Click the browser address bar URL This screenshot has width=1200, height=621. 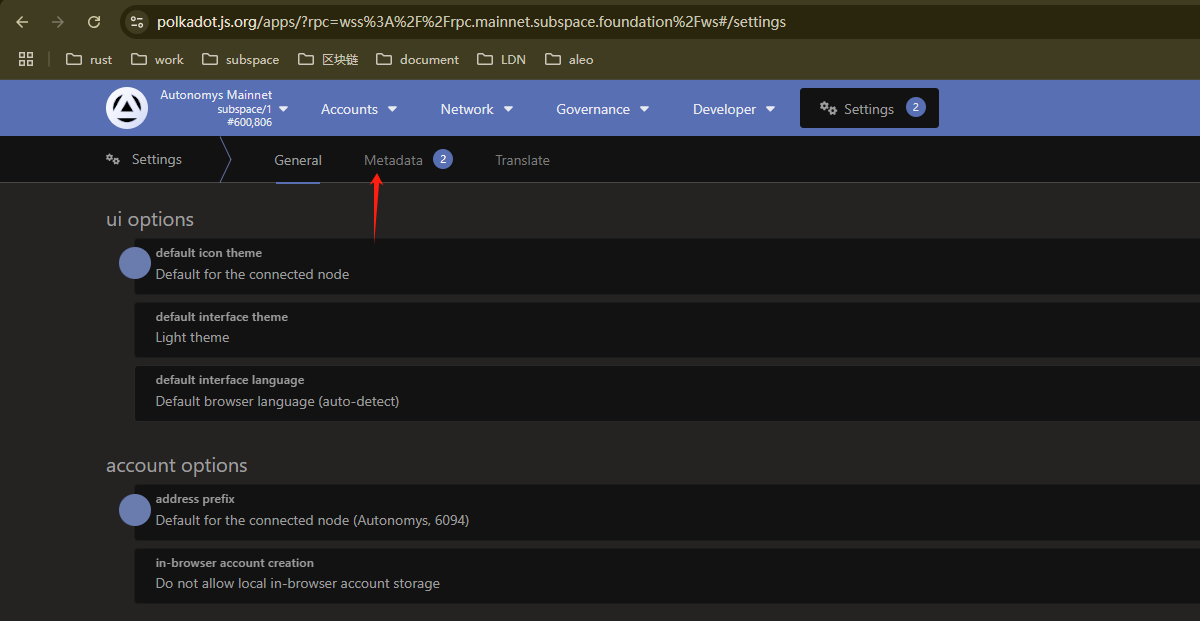pos(470,22)
